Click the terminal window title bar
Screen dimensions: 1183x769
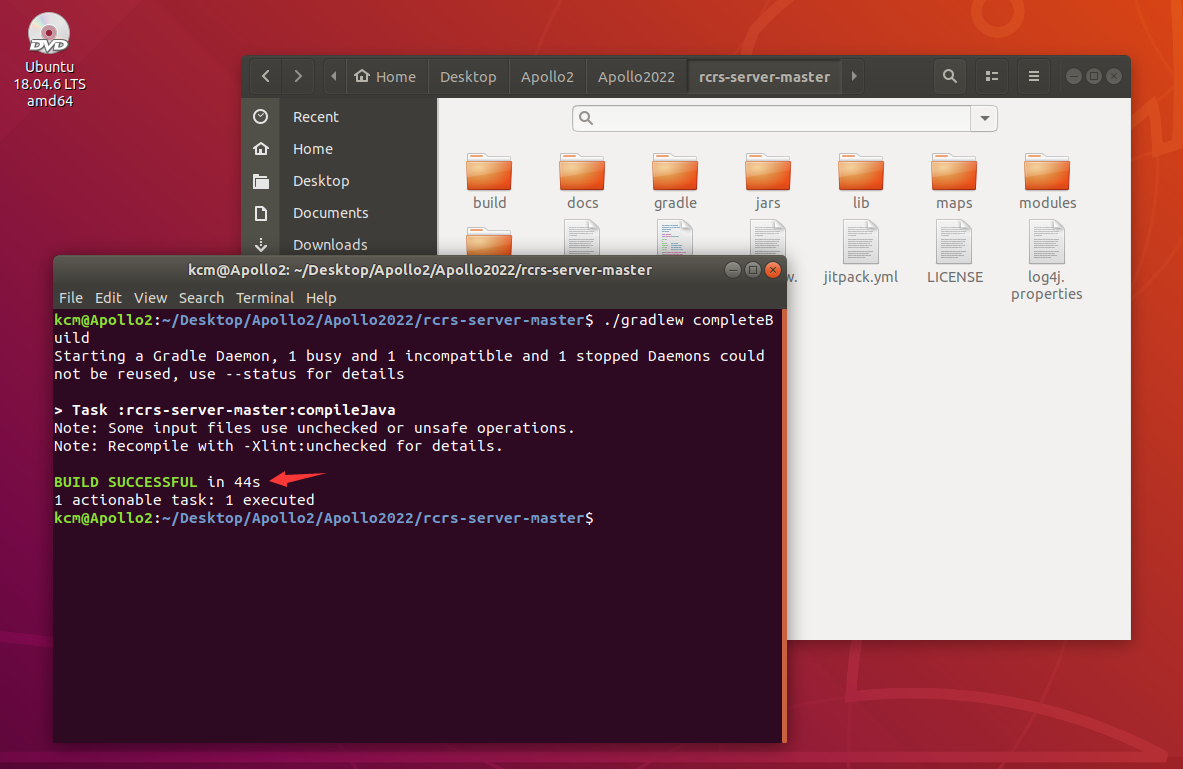point(419,270)
